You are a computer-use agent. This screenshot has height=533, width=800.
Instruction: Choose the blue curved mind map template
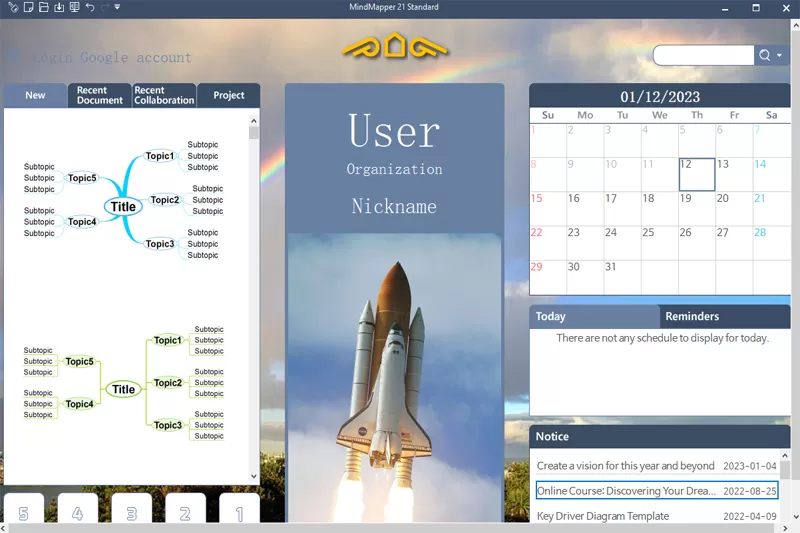coord(123,200)
